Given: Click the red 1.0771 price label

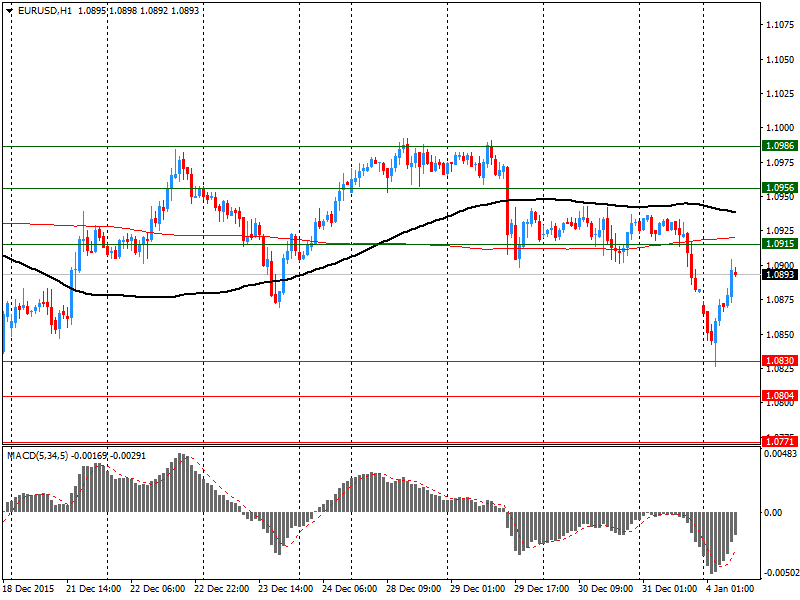Looking at the screenshot, I should tap(780, 441).
